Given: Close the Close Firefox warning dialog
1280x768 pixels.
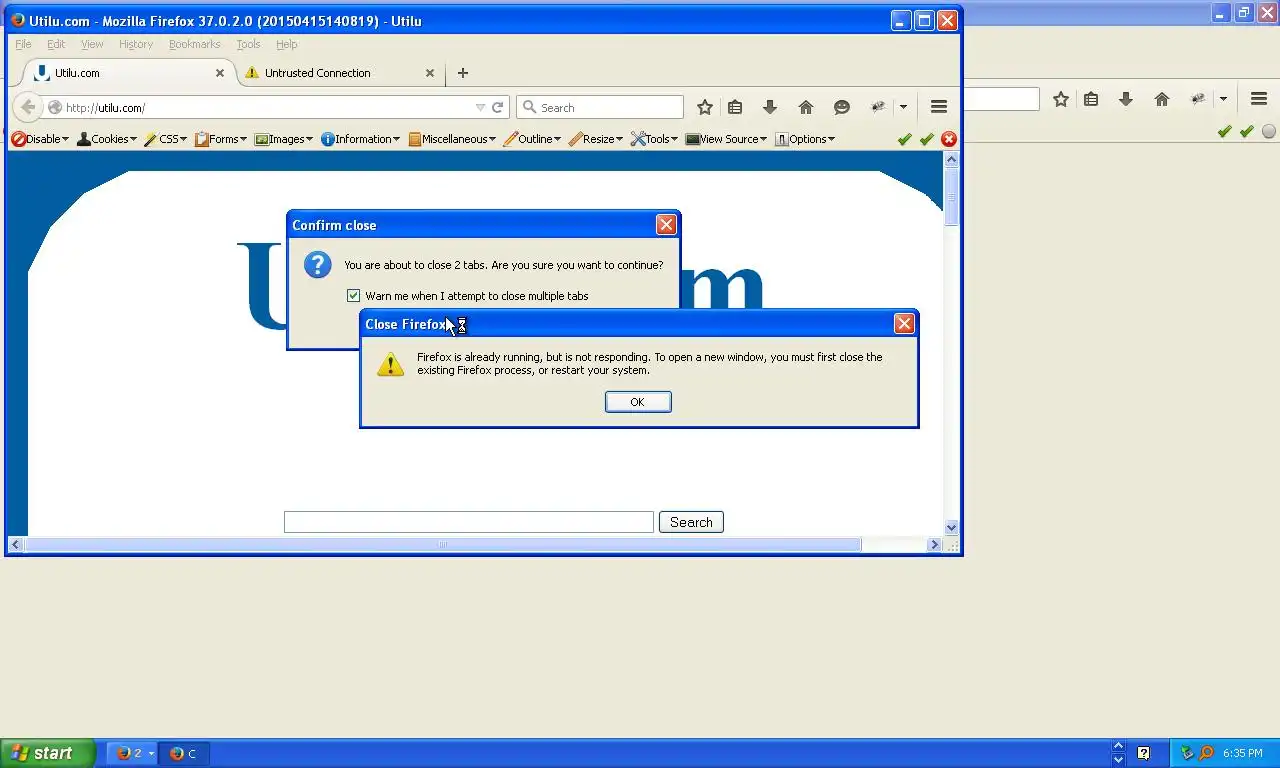Looking at the screenshot, I should (x=904, y=324).
